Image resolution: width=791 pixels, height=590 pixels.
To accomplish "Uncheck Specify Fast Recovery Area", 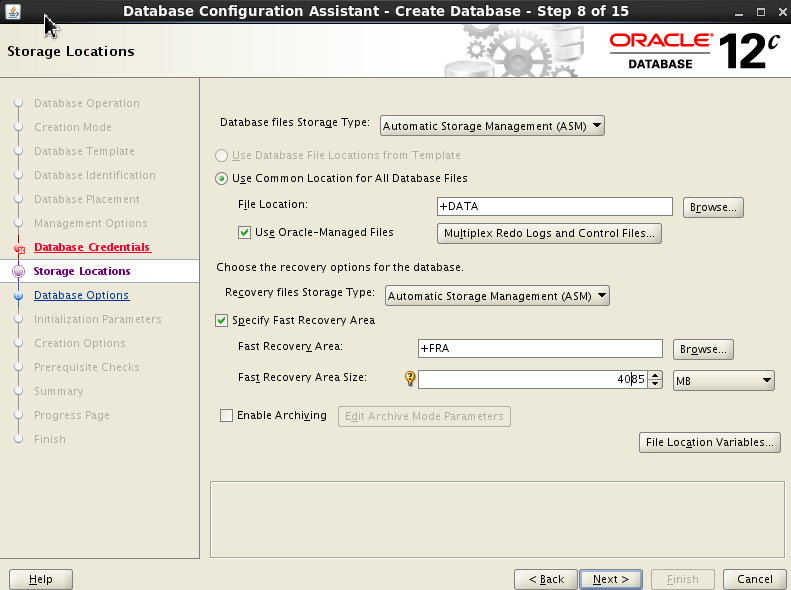I will (221, 321).
